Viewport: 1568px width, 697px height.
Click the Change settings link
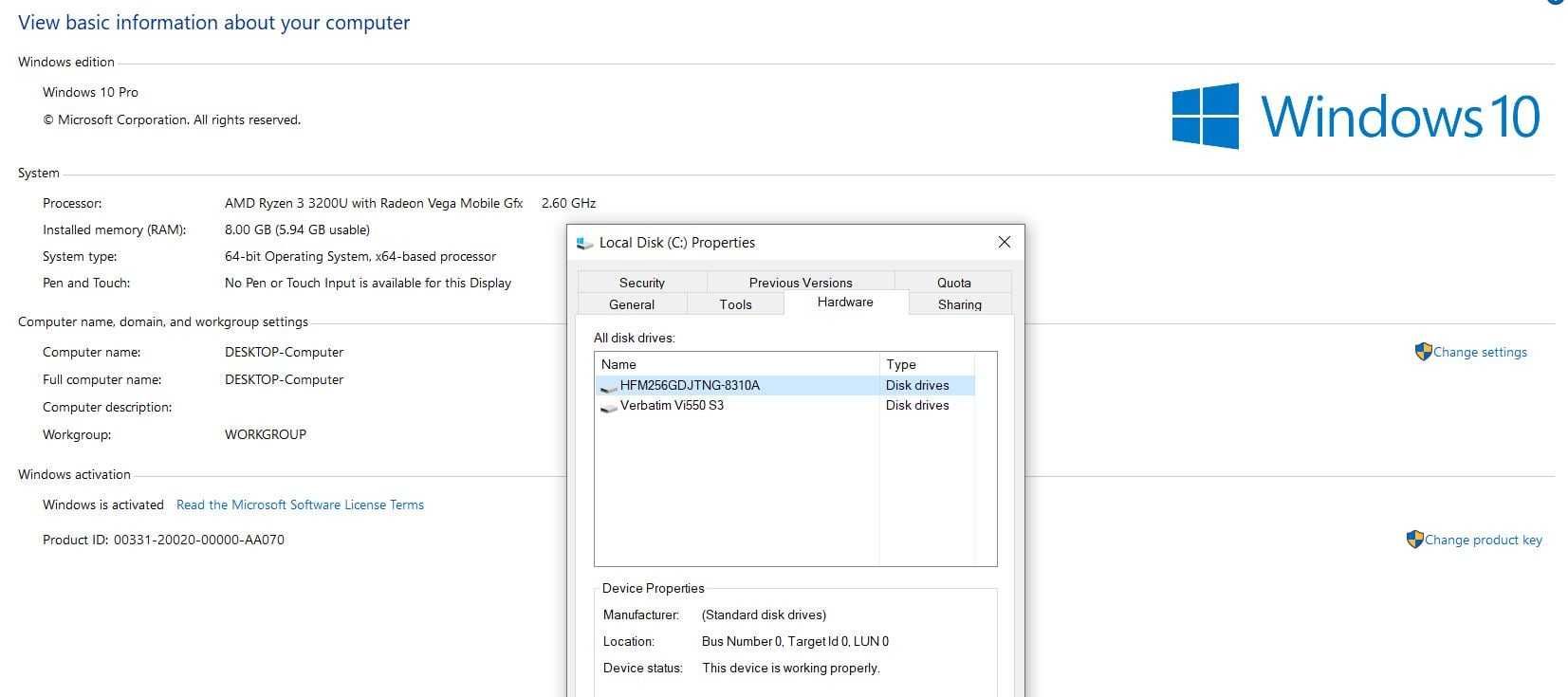click(x=1480, y=352)
